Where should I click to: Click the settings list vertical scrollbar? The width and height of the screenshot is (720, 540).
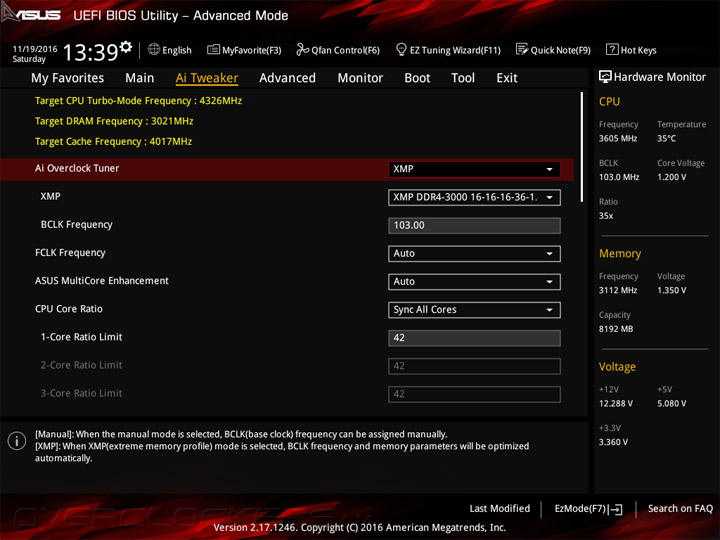pyautogui.click(x=582, y=147)
